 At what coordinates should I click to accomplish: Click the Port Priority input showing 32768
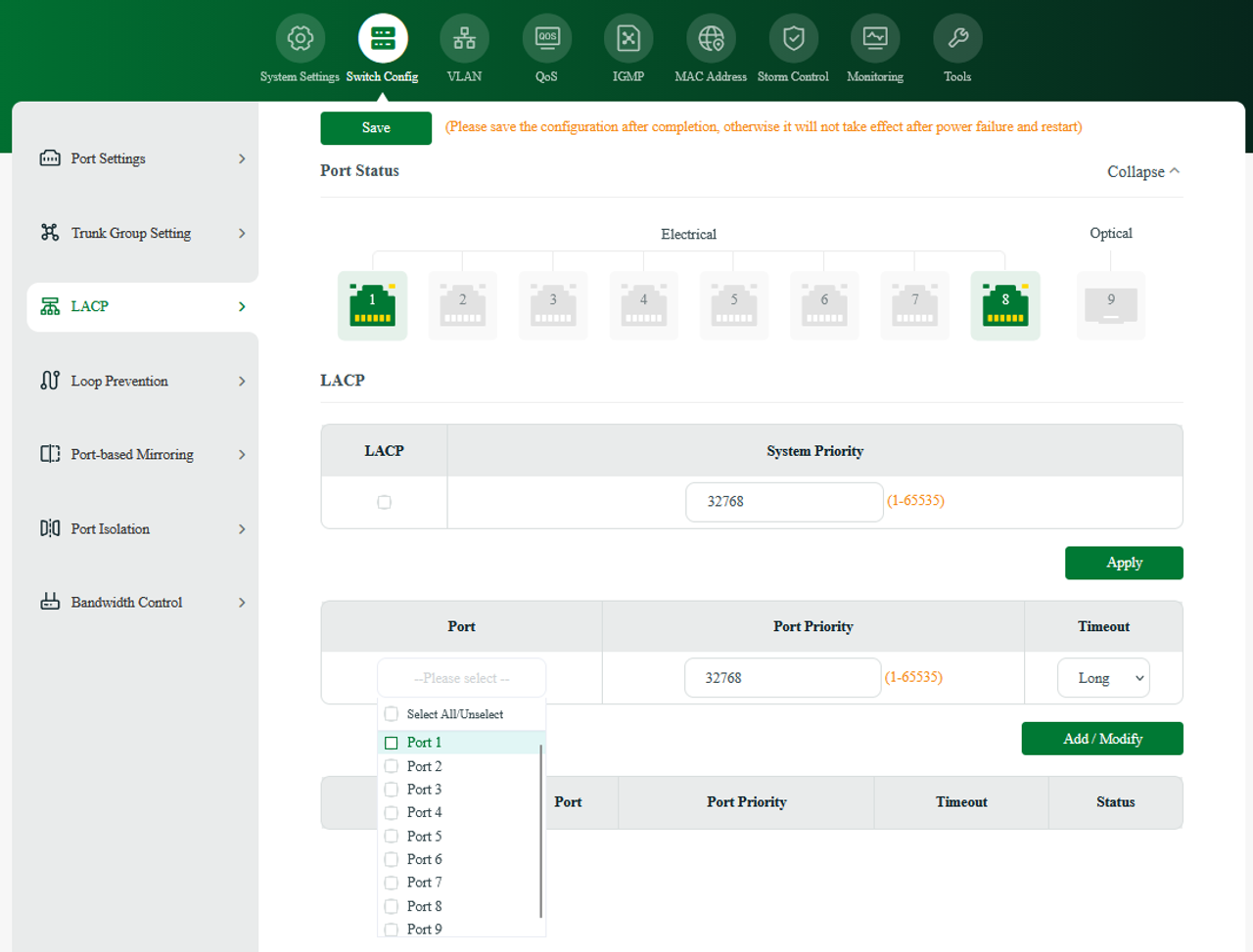[782, 677]
